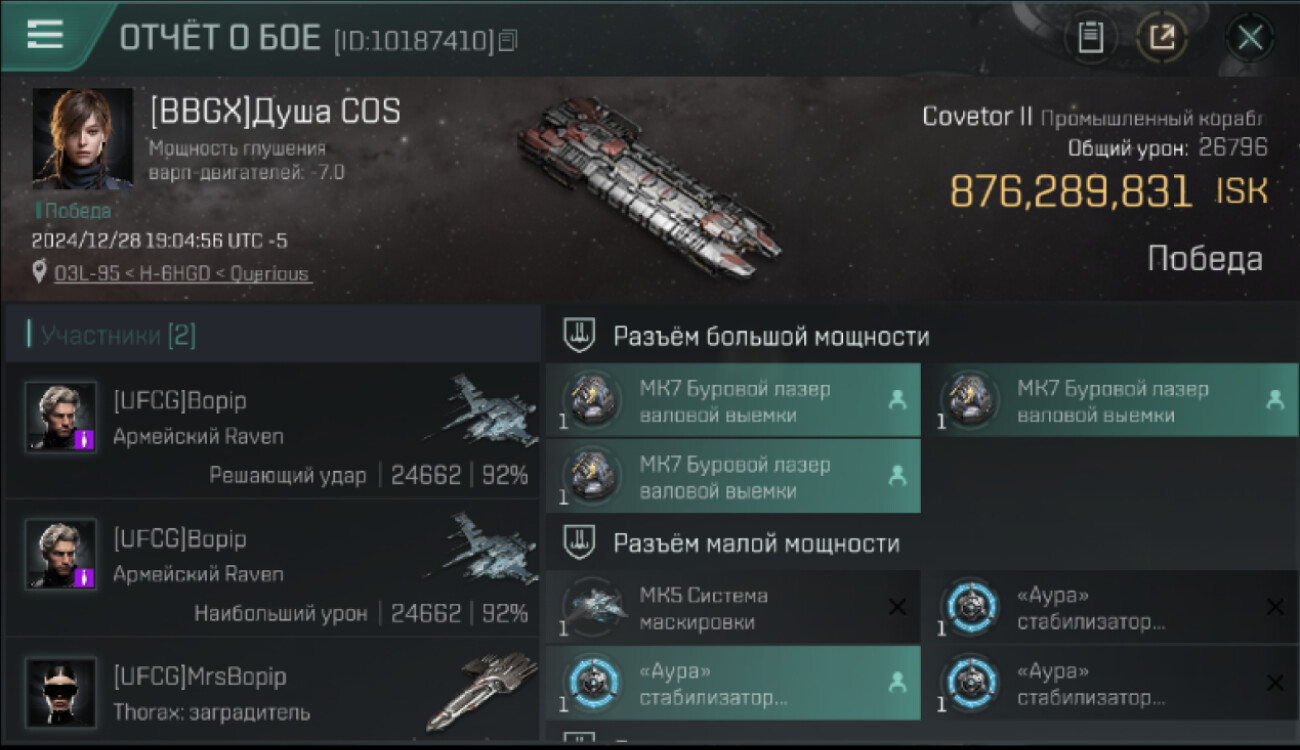Tap the MrsBopip character portrait

click(x=61, y=692)
